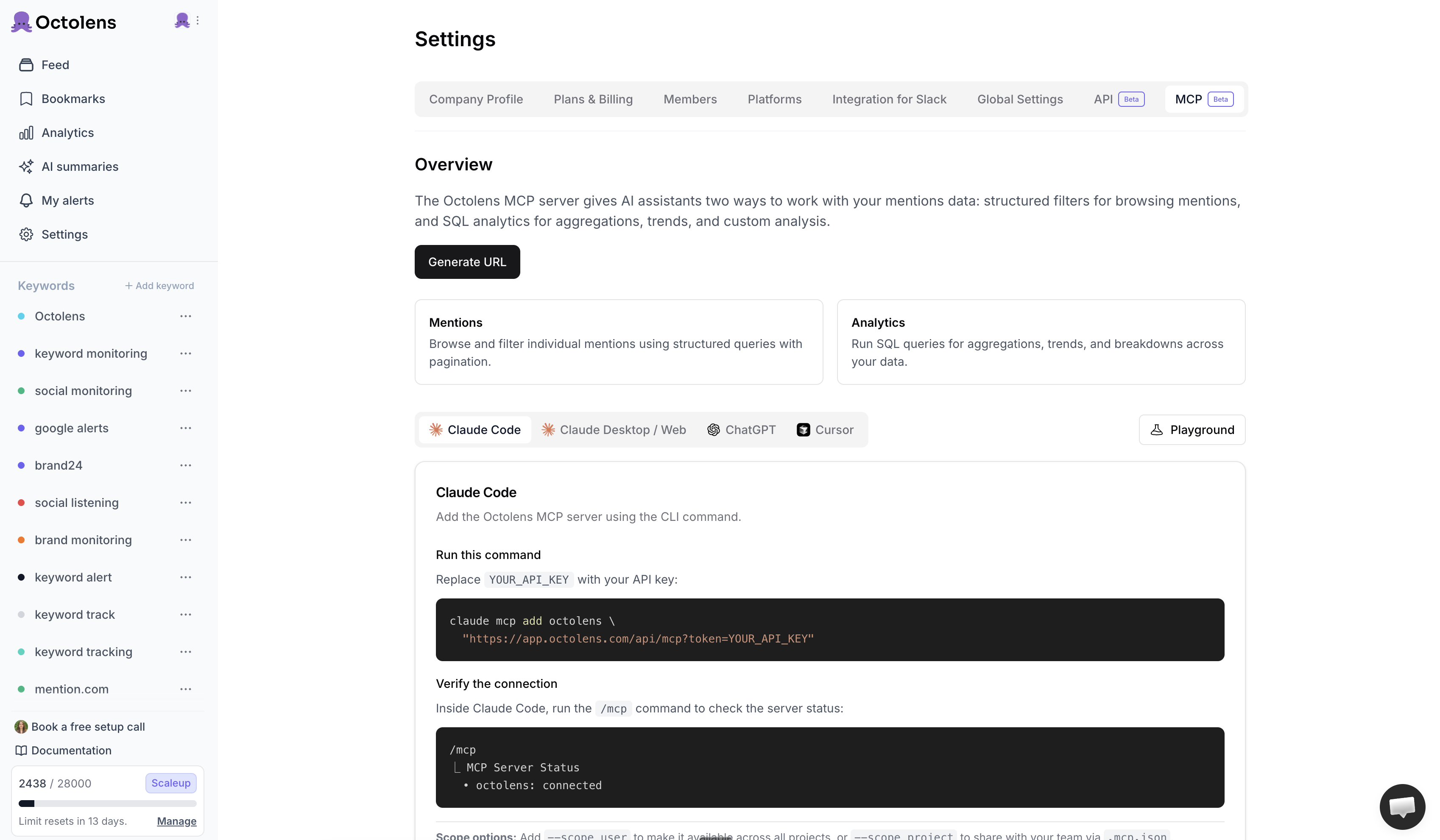This screenshot has height=840, width=1440.
Task: Open the Playground button
Action: [1192, 430]
